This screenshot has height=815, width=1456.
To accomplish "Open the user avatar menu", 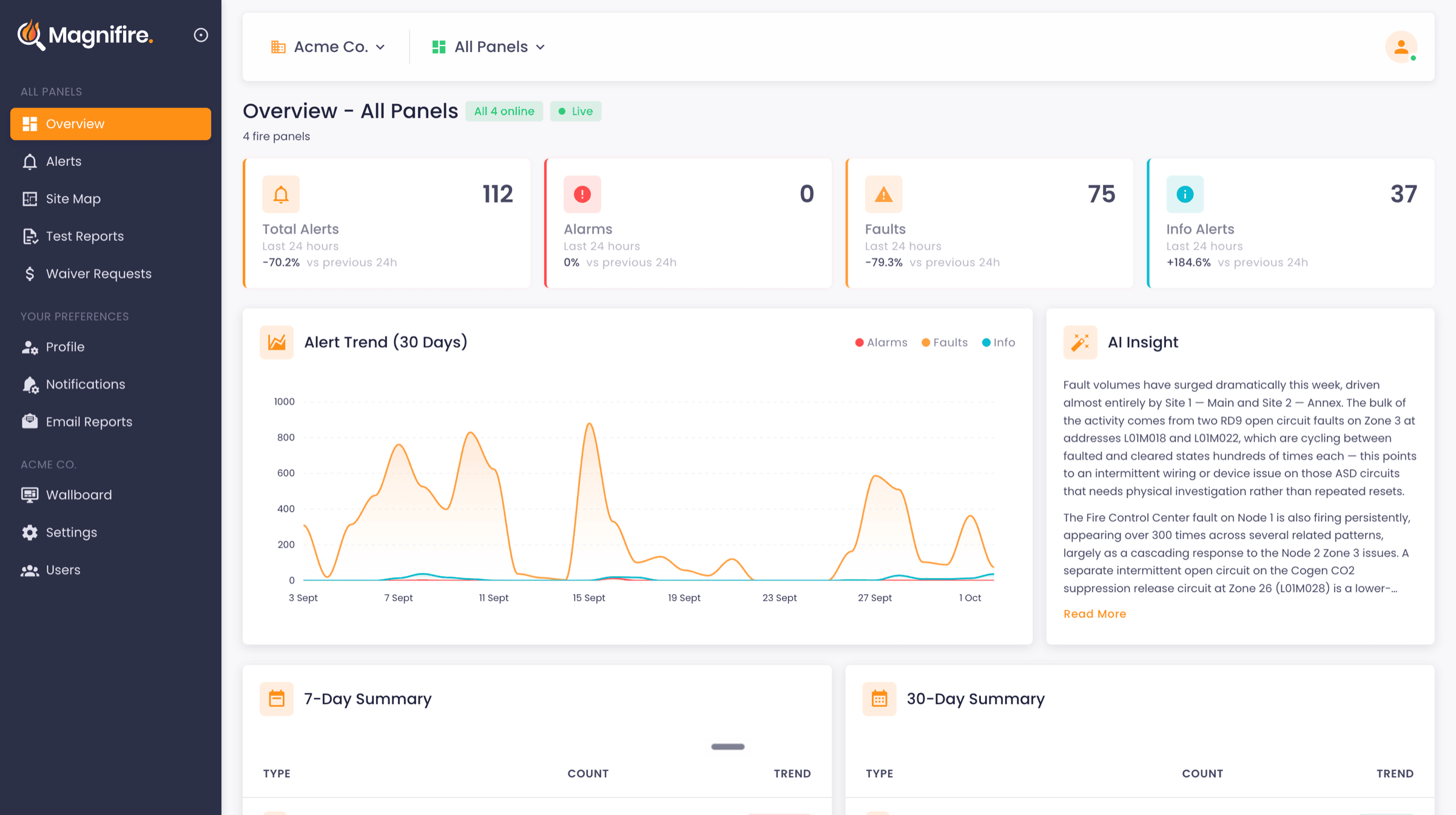I will [1401, 47].
